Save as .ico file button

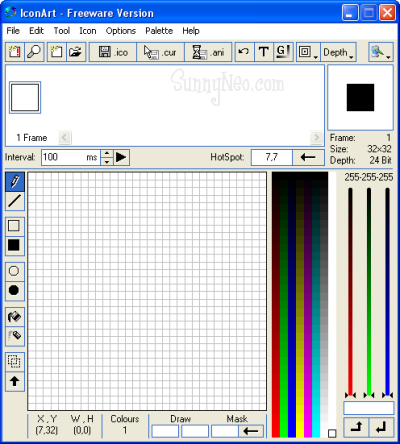113,52
